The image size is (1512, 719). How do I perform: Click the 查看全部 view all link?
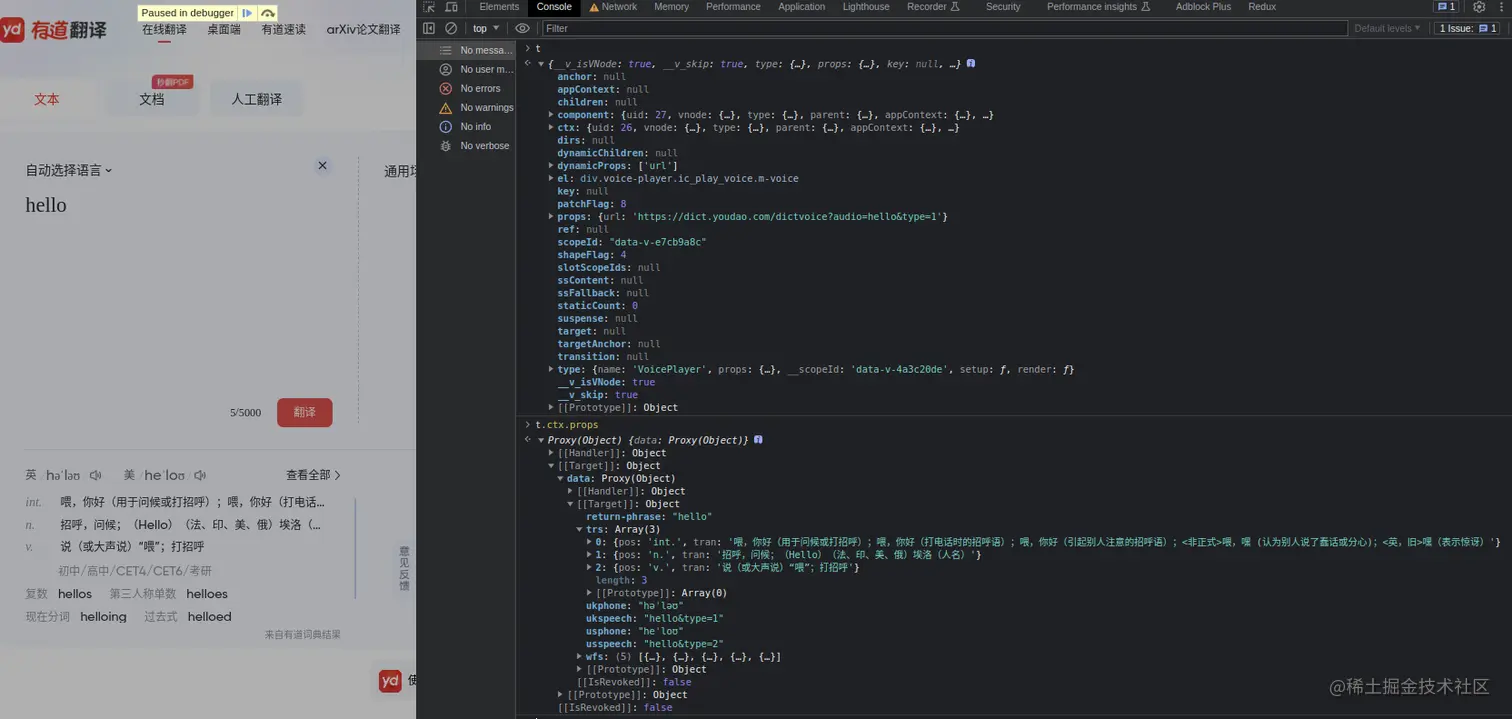coord(314,475)
